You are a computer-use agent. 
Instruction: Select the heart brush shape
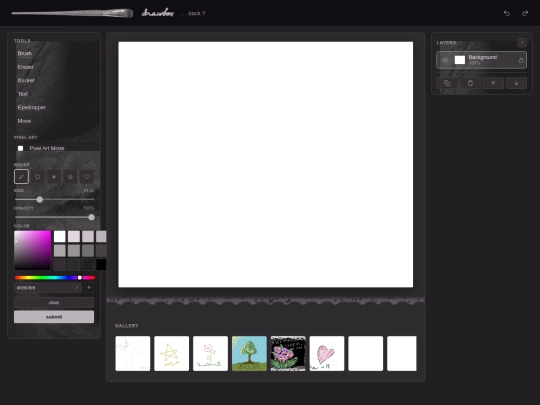click(x=87, y=177)
